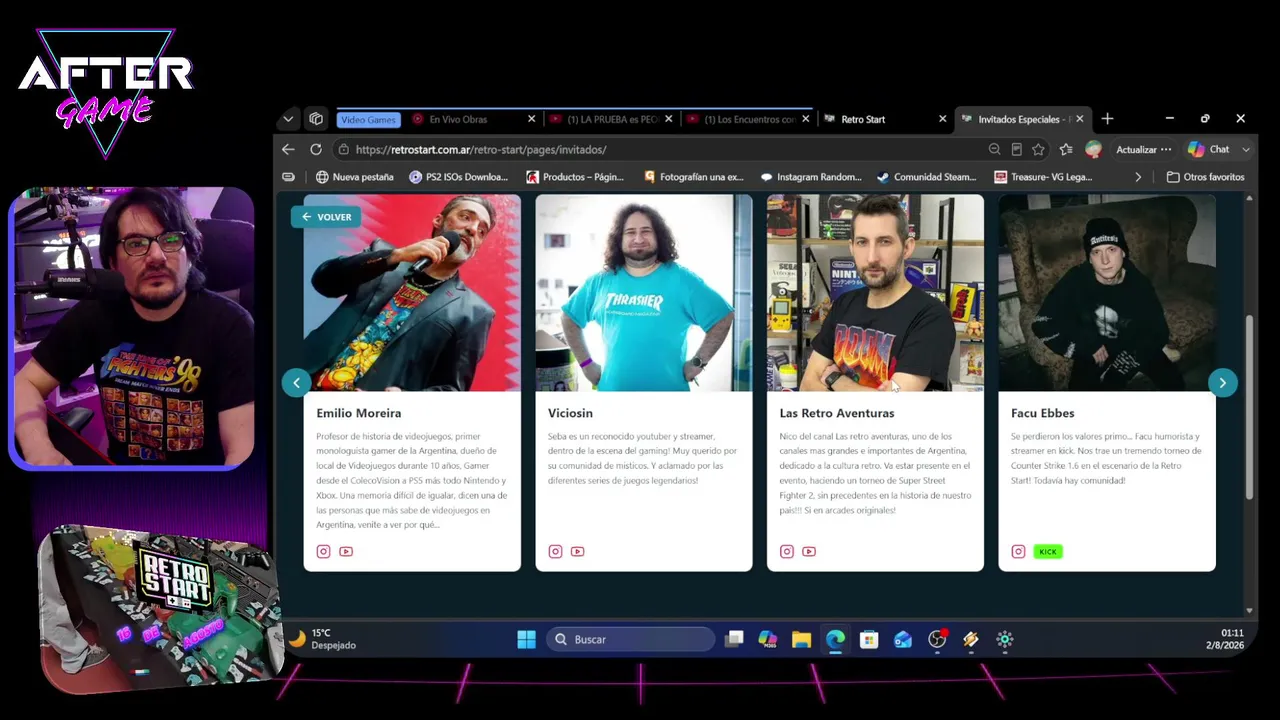Screen dimensions: 1280x720
Task: Open Emilio Moreira's guest photo
Action: [412, 293]
